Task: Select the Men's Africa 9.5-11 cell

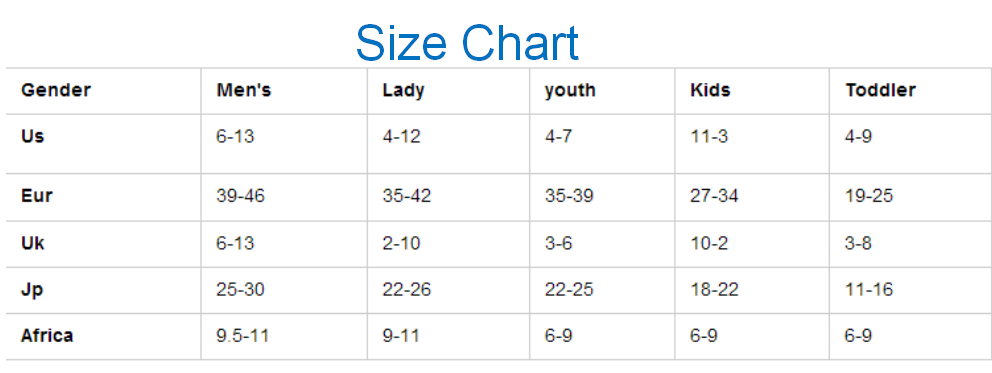Action: 284,336
